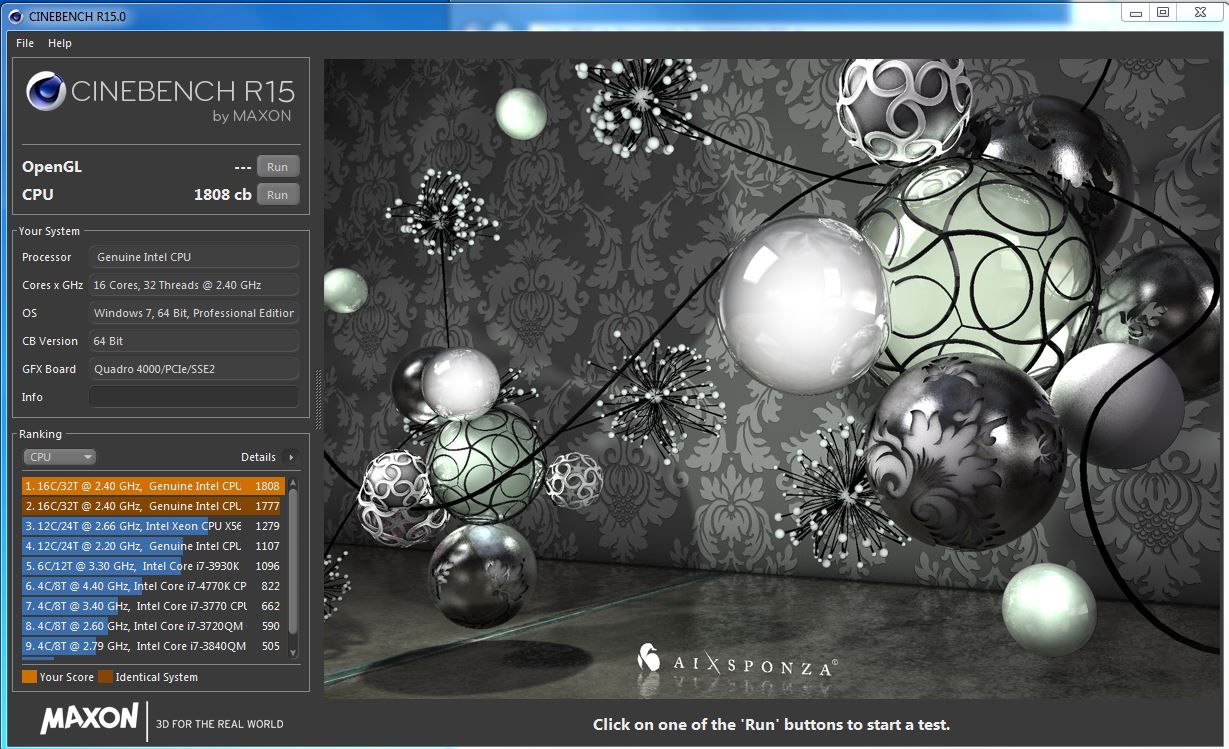Viewport: 1229px width, 749px height.
Task: Click the Cores x GHz value field
Action: (194, 285)
